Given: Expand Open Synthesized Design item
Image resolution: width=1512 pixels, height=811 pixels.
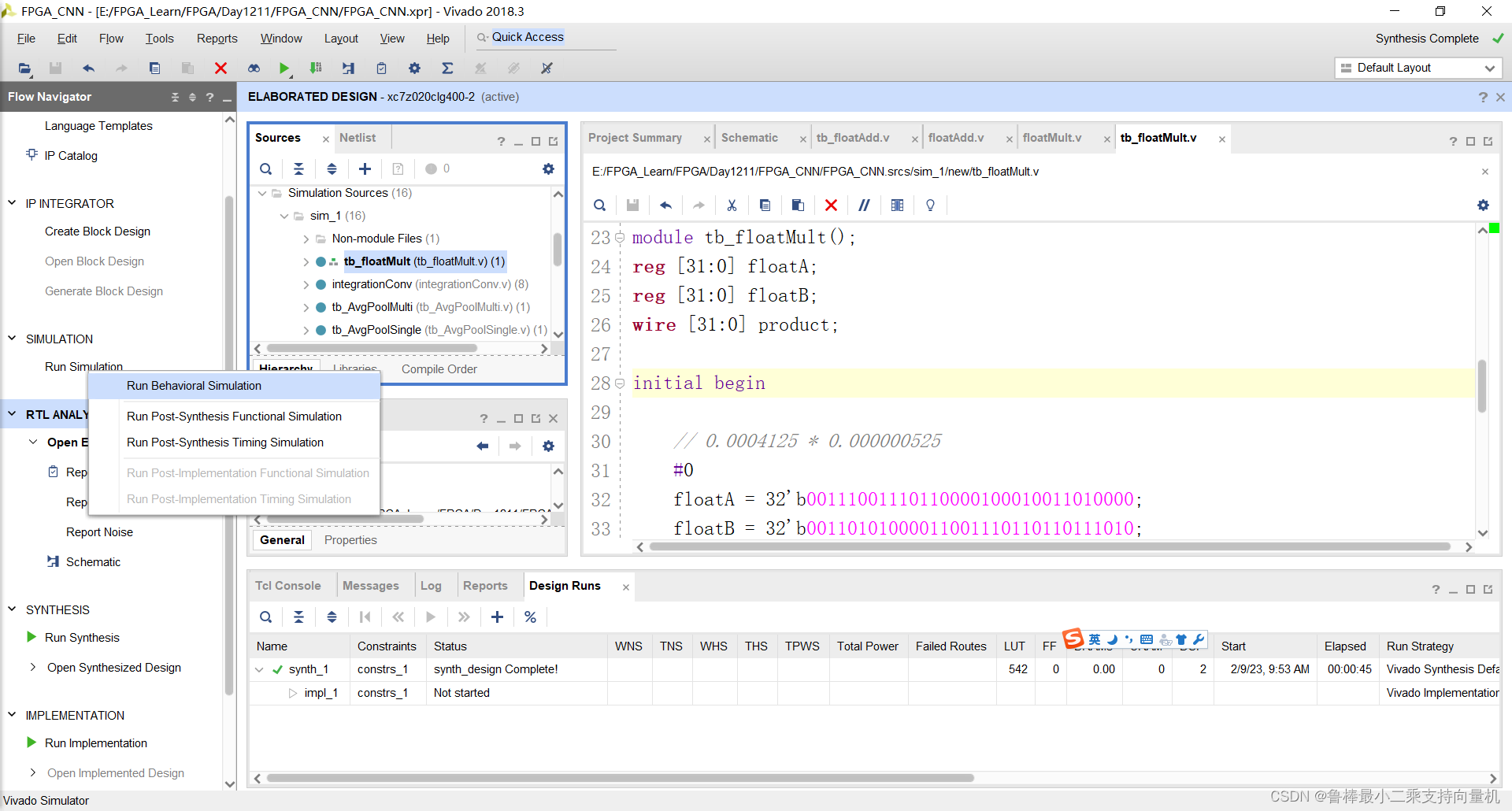Looking at the screenshot, I should 33,667.
